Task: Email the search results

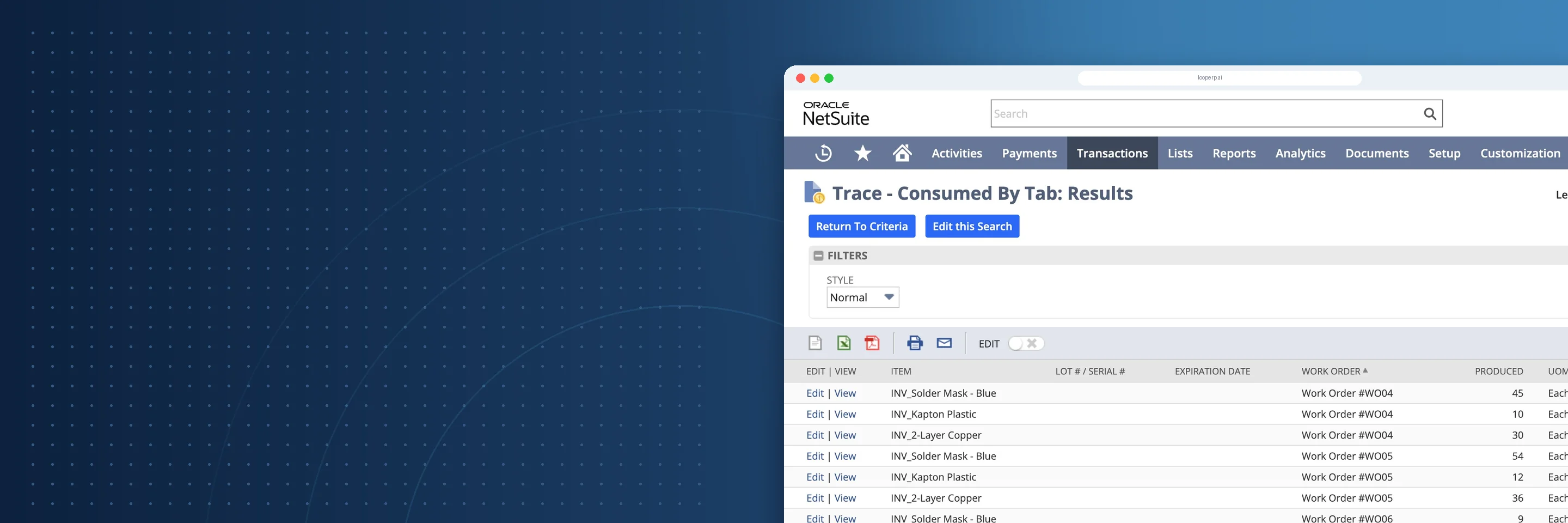Action: point(944,343)
